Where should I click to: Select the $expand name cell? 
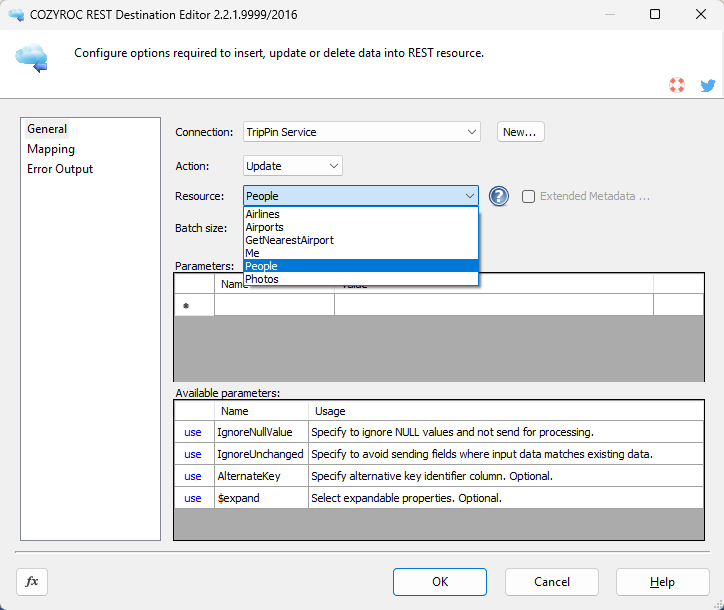pos(261,498)
